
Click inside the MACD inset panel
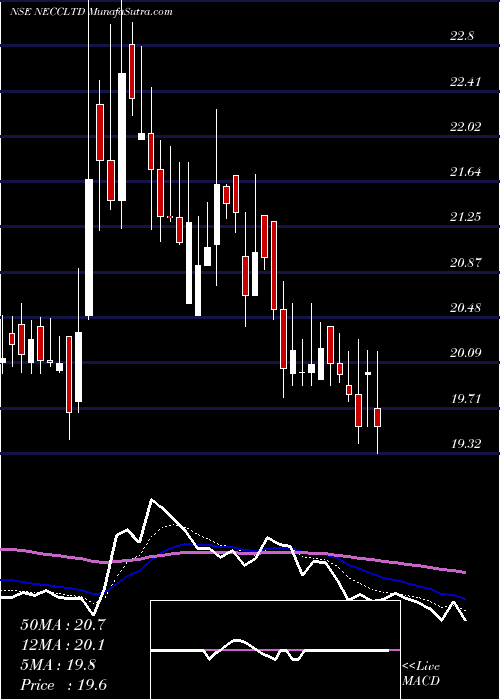pos(275,650)
